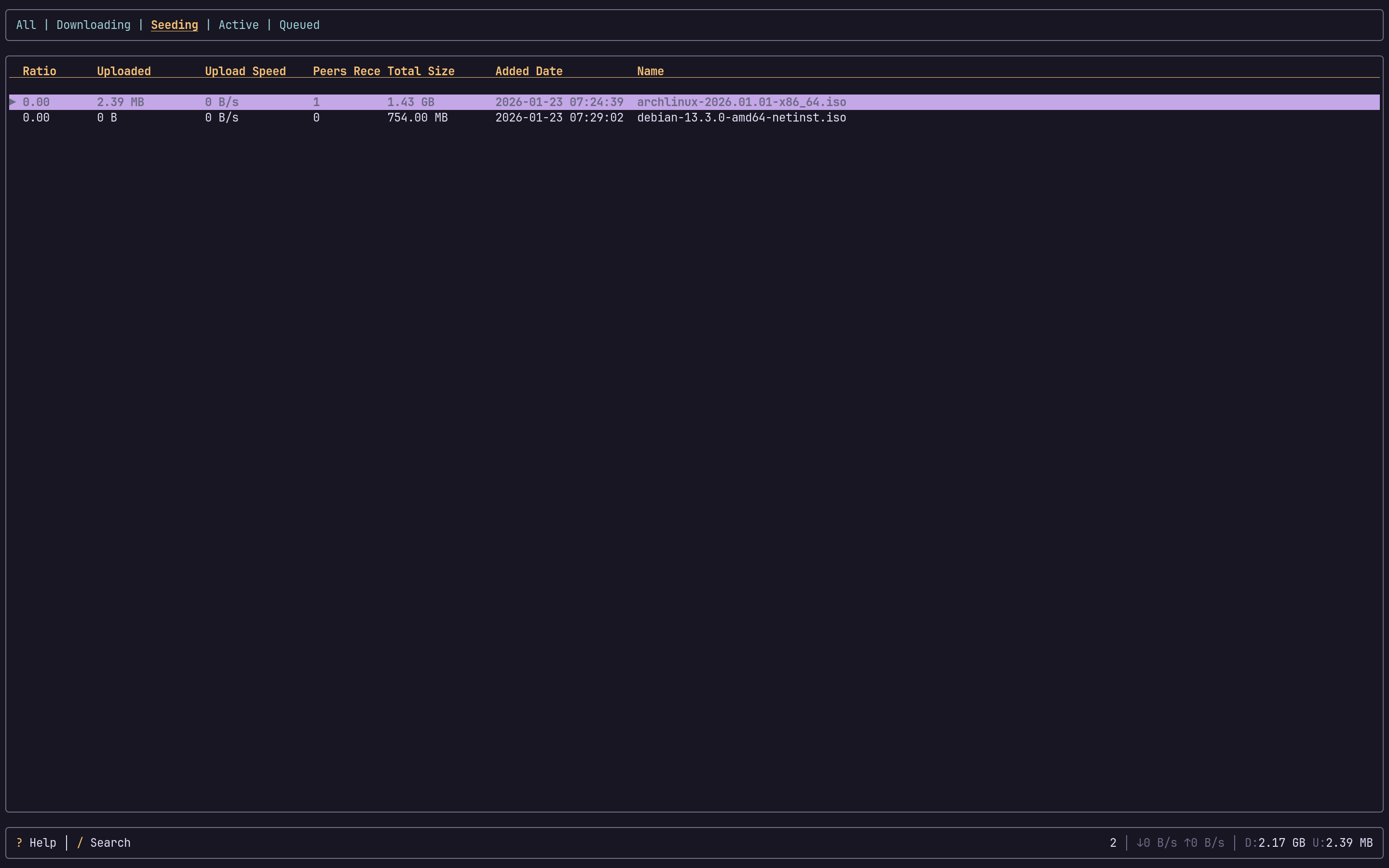Click the download speed indicator
Image resolution: width=1389 pixels, height=868 pixels.
point(1157,842)
